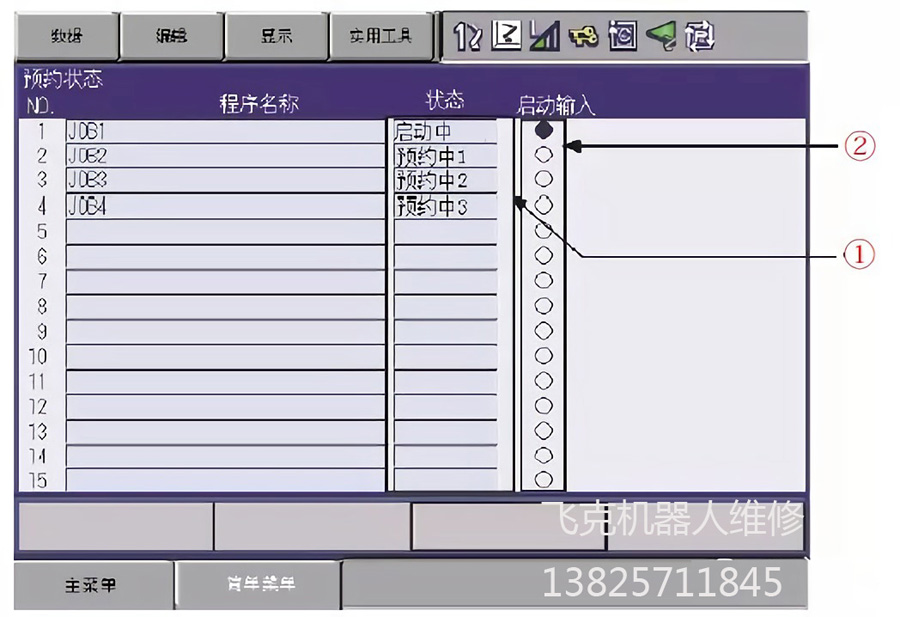The height and width of the screenshot is (617, 900).
Task: Open the 实用工具 menu
Action: pyautogui.click(x=381, y=36)
